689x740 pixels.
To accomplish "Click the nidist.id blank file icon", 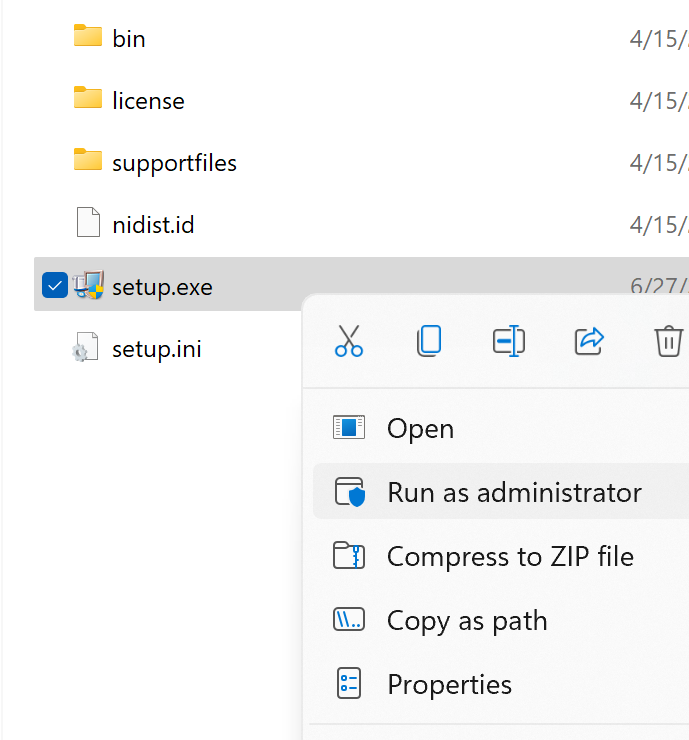I will coord(88,222).
